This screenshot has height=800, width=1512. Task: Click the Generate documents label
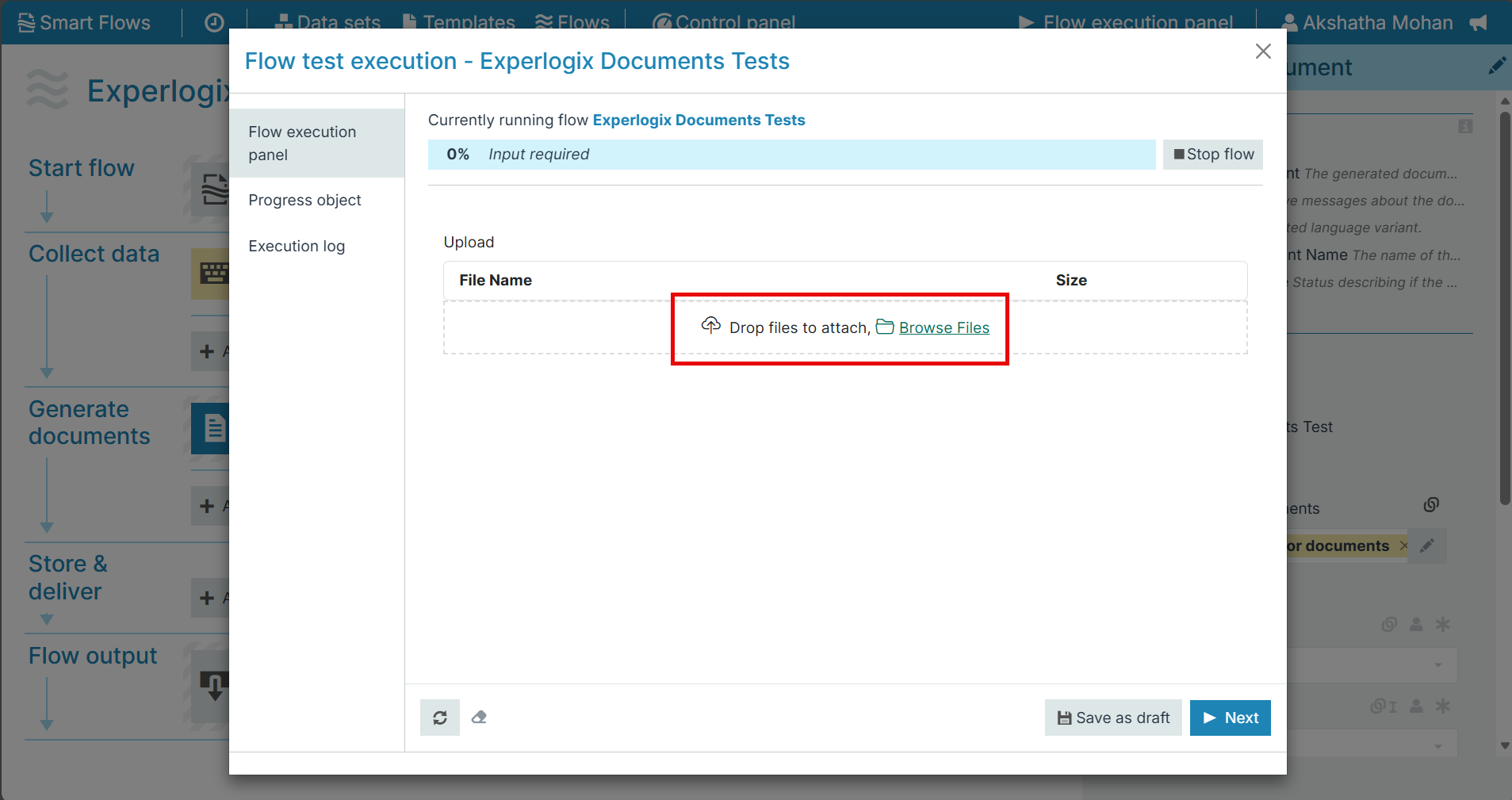click(x=90, y=423)
